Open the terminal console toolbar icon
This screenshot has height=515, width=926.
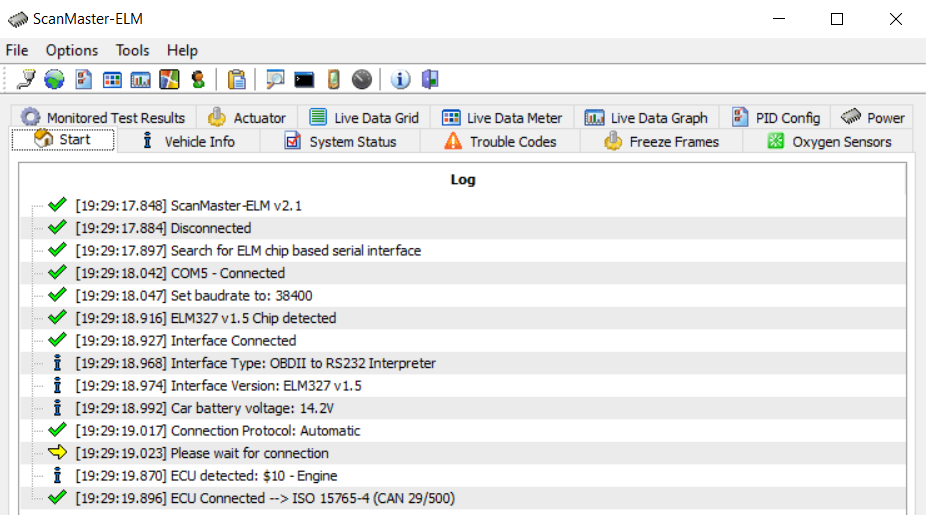tap(305, 79)
